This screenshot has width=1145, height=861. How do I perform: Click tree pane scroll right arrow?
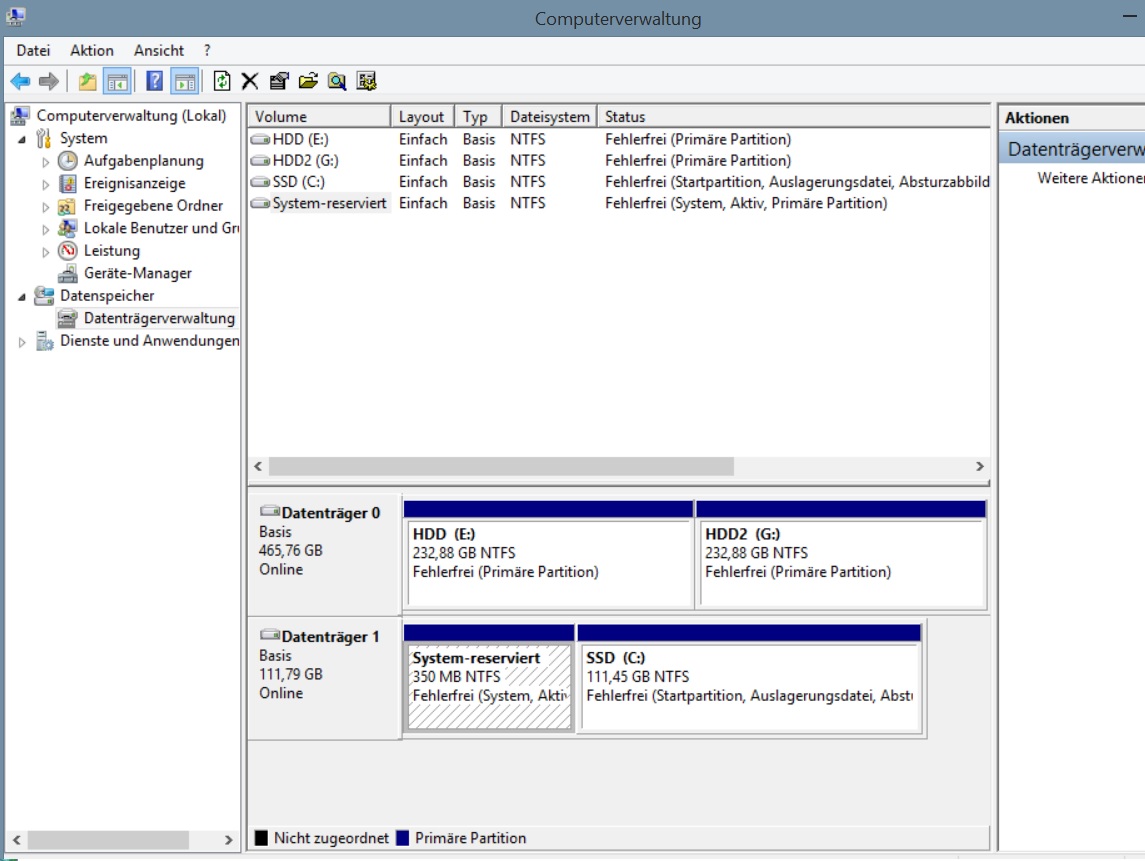coord(229,840)
